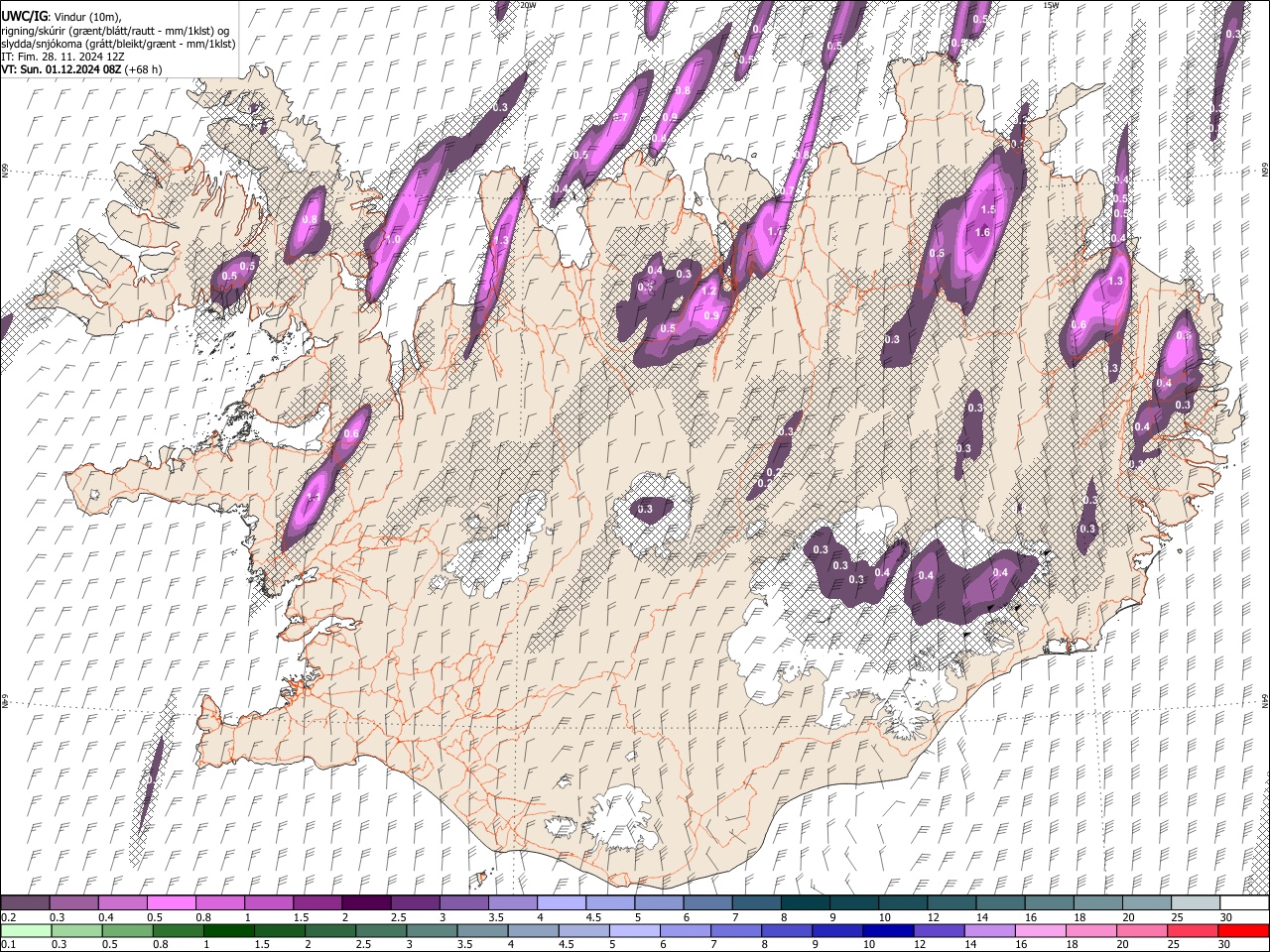Screen dimensions: 1270x952
Task: Pick the upper legend swatch between 0.3 and 0.4
Action: [73, 902]
